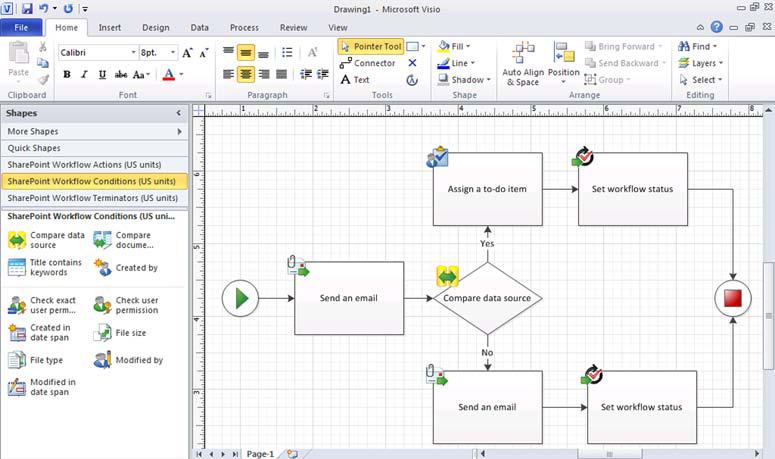775x459 pixels.
Task: Click the Text Block tool icon
Action: pos(412,80)
